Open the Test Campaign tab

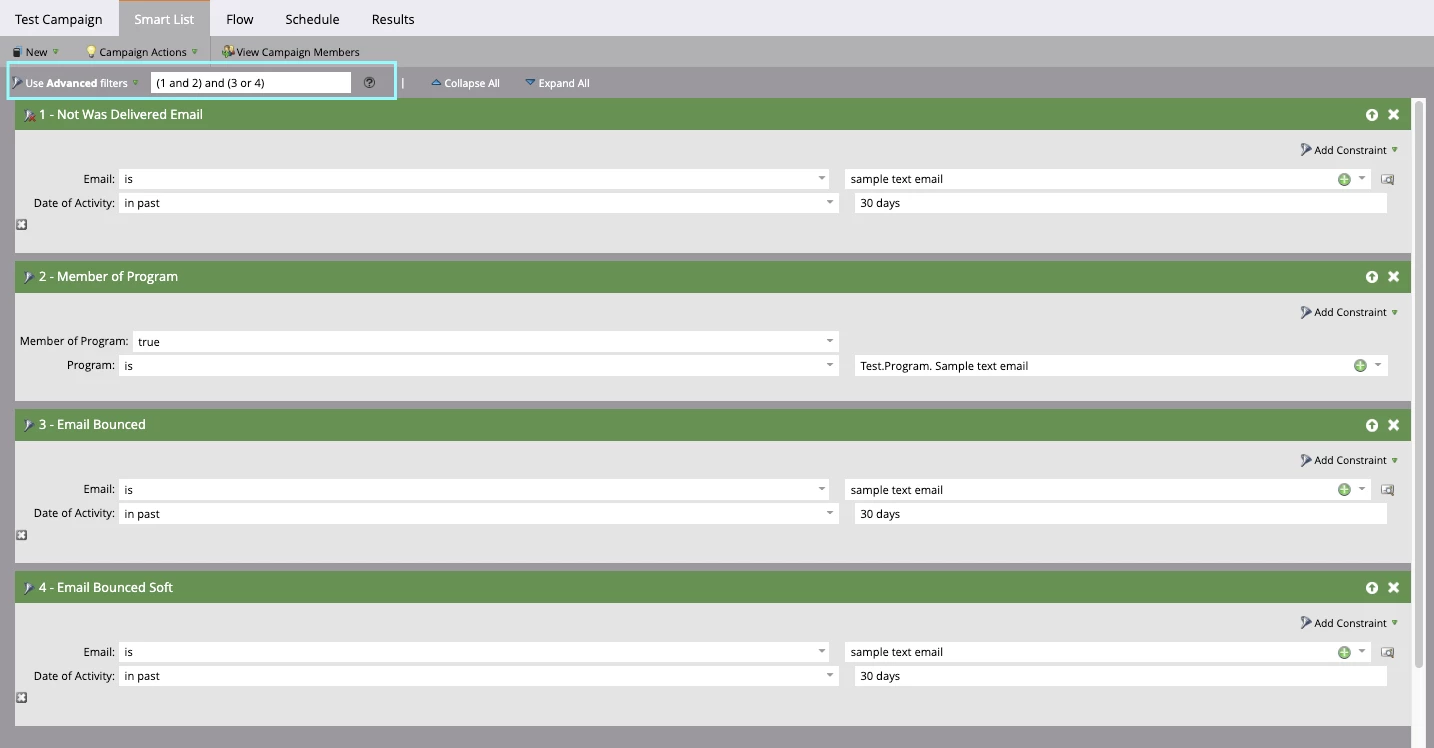click(59, 19)
